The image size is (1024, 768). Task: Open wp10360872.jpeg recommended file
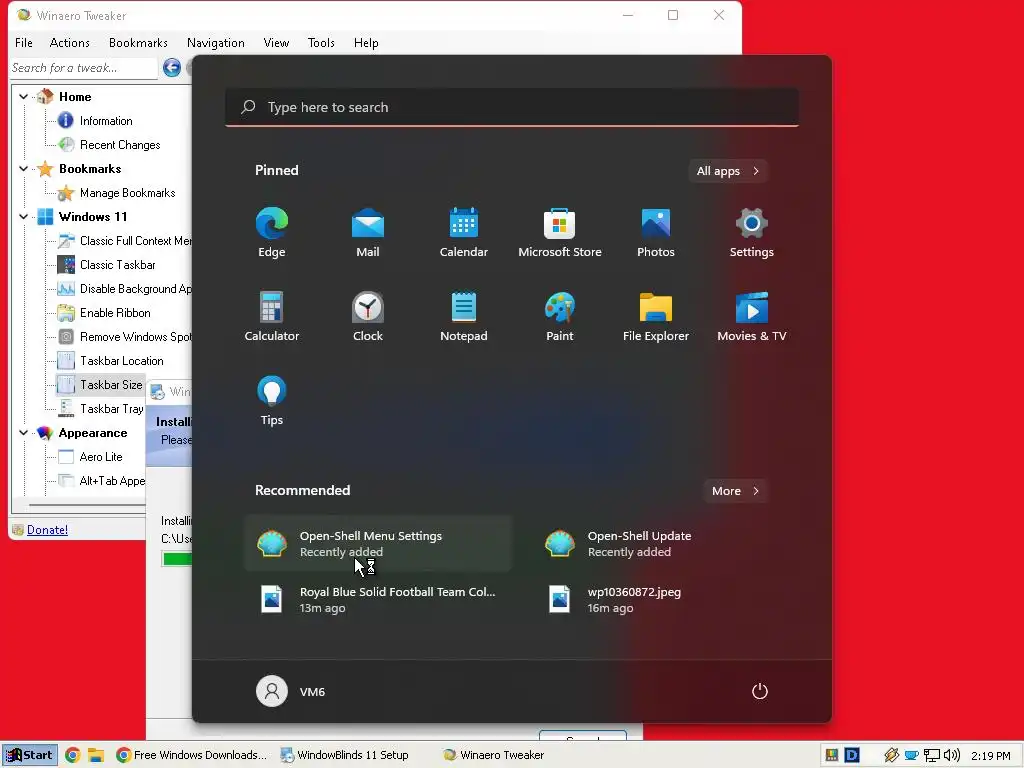click(666, 600)
